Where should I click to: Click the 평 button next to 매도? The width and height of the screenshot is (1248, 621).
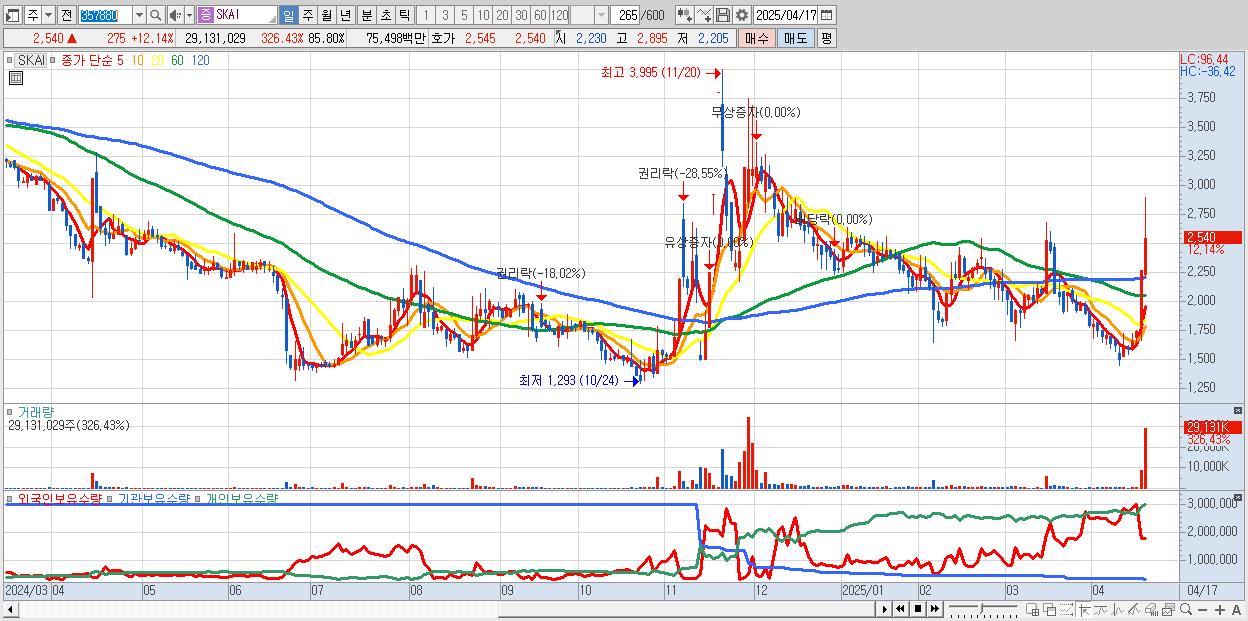[826, 38]
